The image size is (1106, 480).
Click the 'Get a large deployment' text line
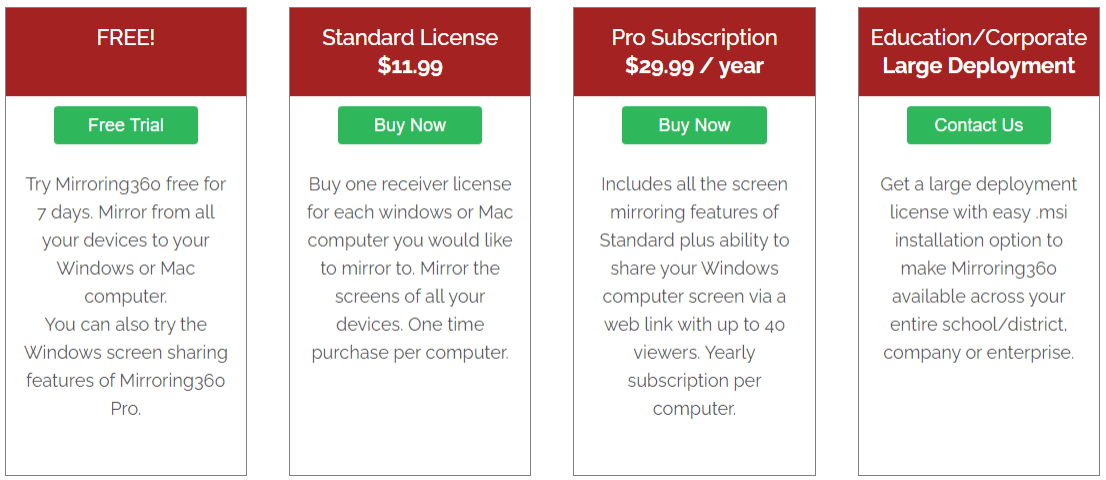tap(978, 184)
